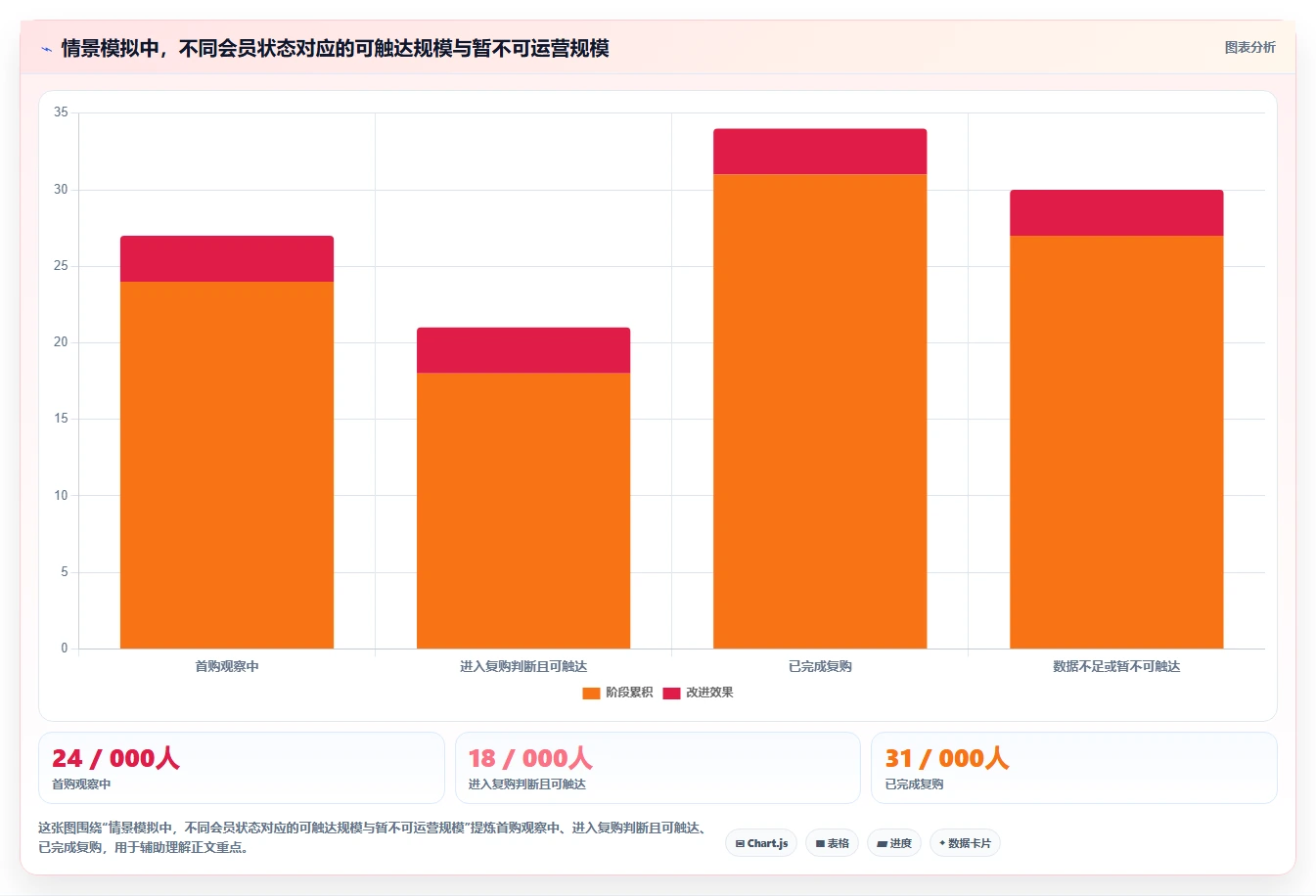Click the 首购观察中 x-axis label
Viewport: 1316px width, 896px height.
click(227, 666)
